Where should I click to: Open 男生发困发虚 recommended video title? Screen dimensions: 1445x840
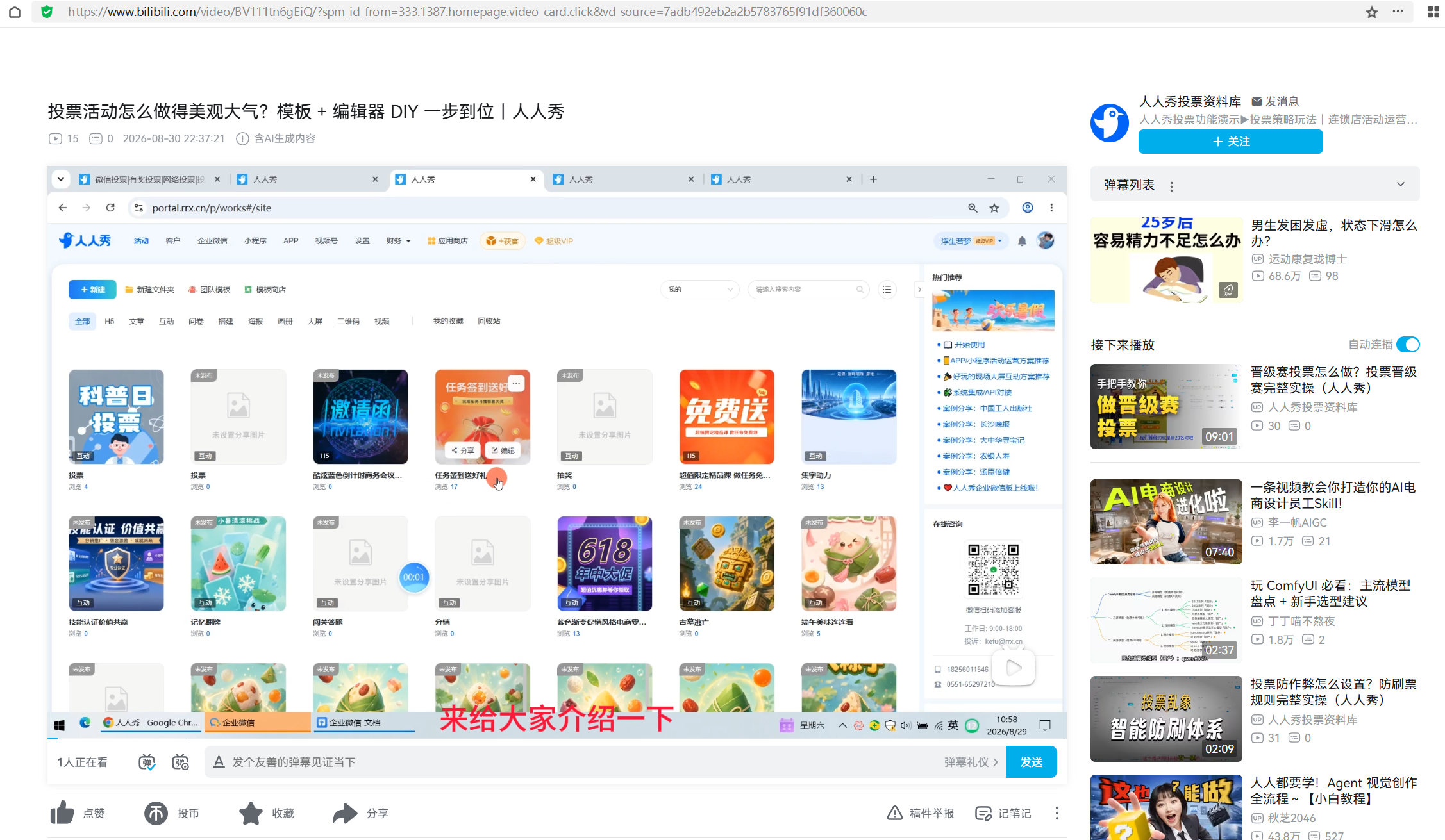(1333, 233)
